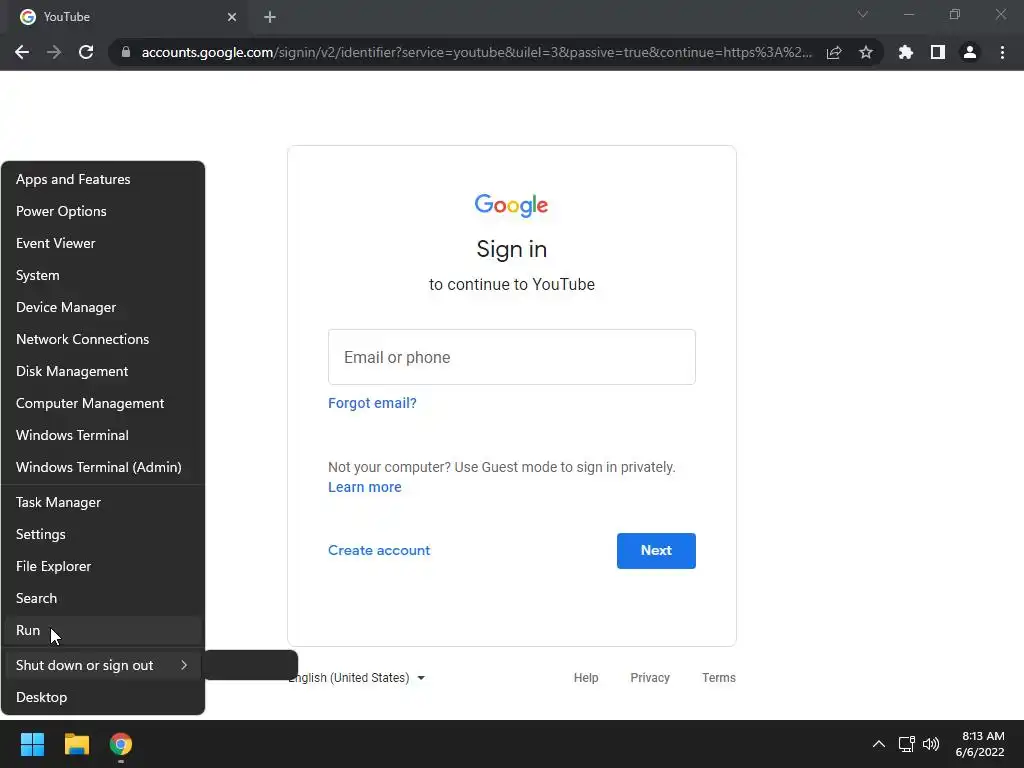Click the padlock site info icon

point(126,52)
